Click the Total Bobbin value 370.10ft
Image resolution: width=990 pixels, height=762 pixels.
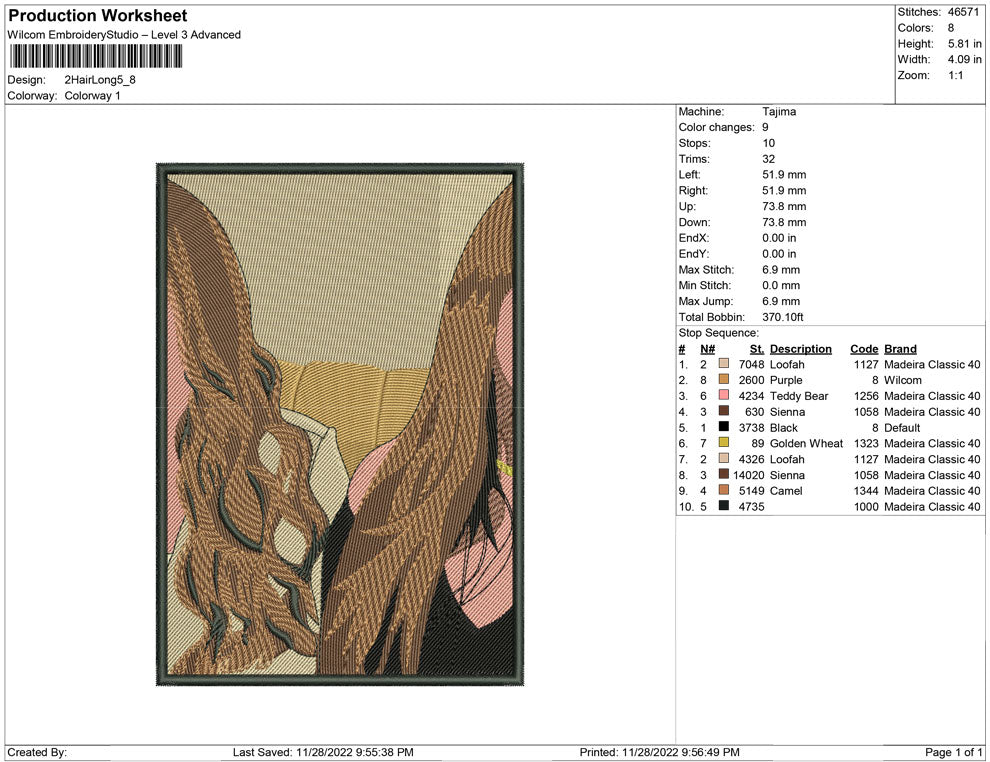coord(783,317)
